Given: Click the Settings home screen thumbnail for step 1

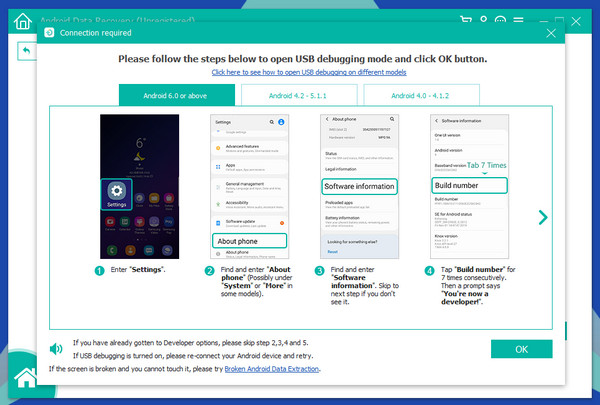Looking at the screenshot, I should coord(140,186).
